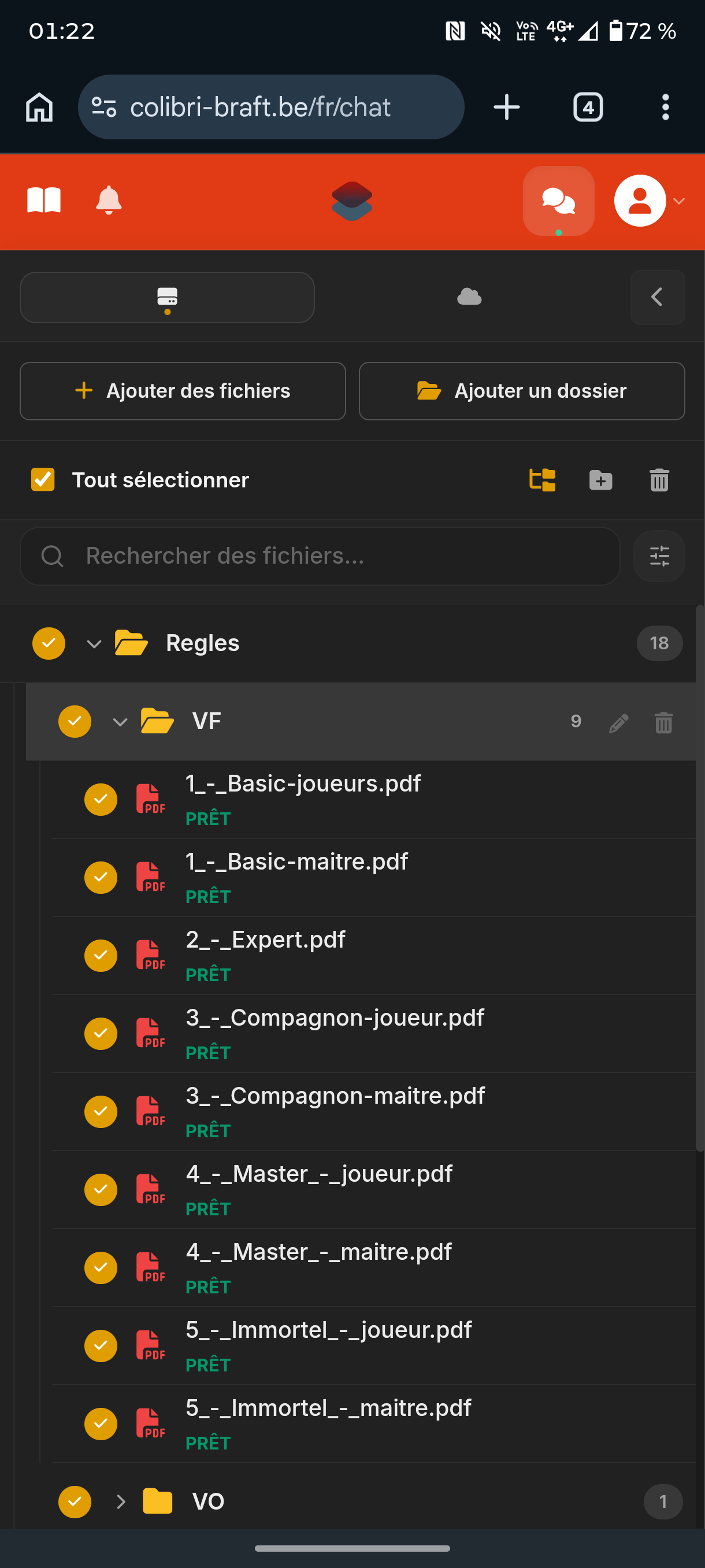
Task: Deselect 2_-_Expert.pdf checkmark
Action: click(101, 955)
